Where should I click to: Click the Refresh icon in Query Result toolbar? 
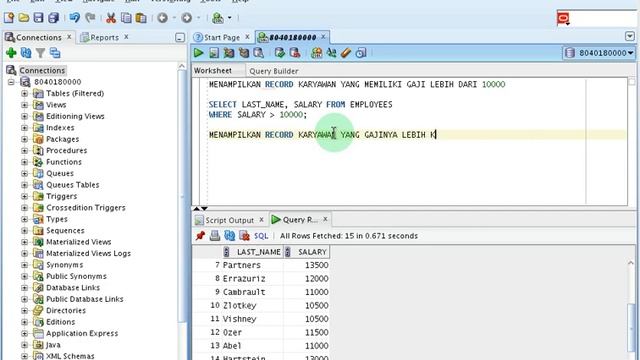pyautogui.click(x=229, y=236)
